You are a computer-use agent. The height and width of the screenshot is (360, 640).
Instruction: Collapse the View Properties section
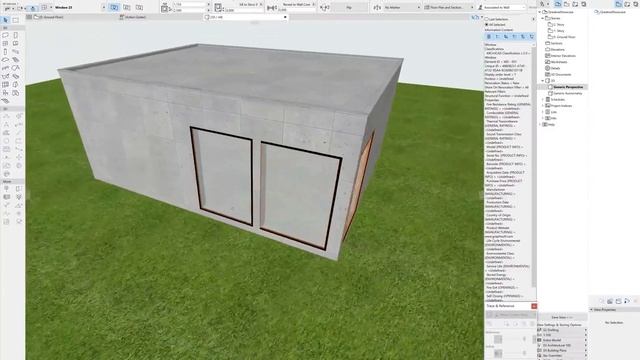591,310
